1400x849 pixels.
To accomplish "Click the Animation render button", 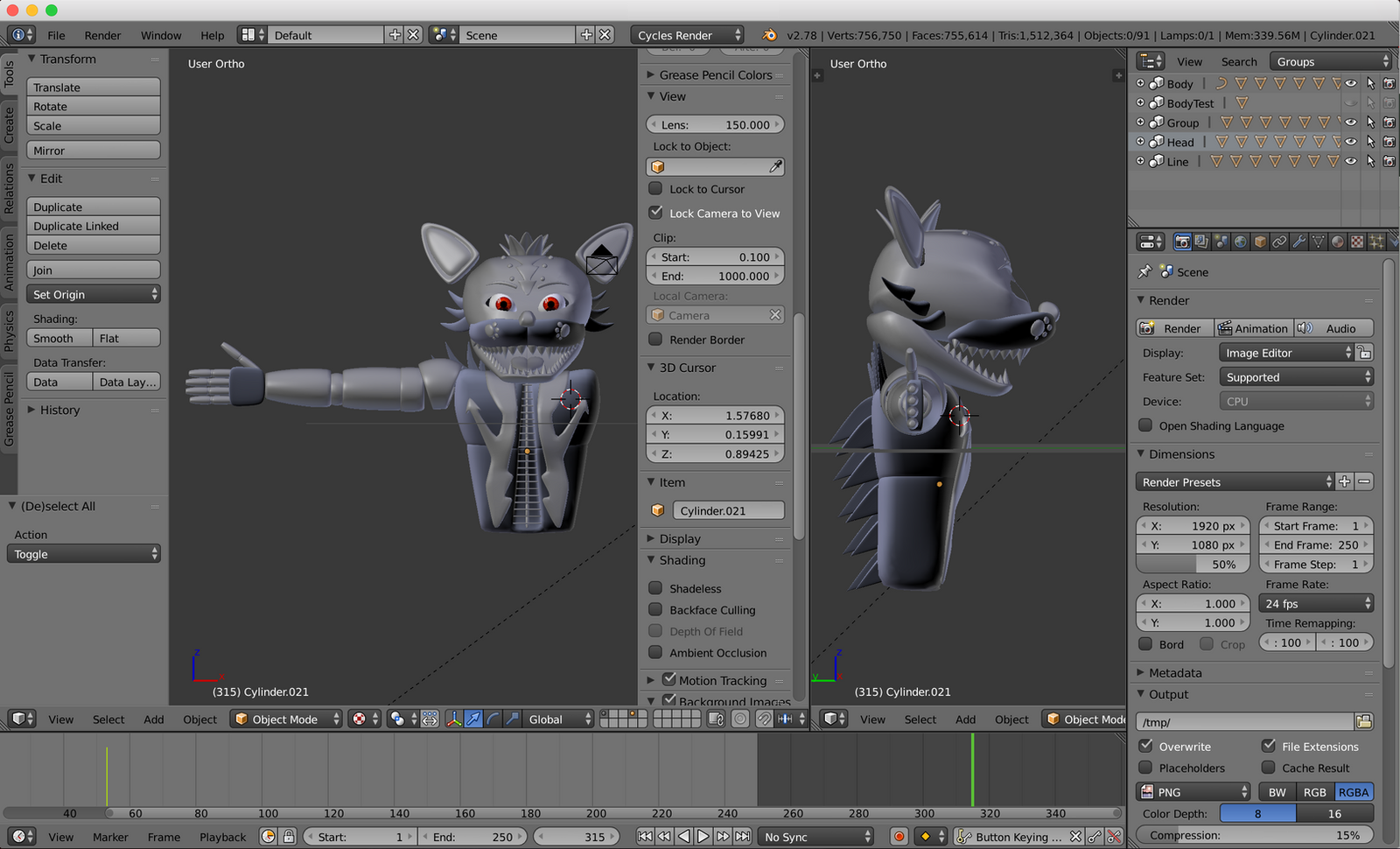I will click(x=1253, y=328).
